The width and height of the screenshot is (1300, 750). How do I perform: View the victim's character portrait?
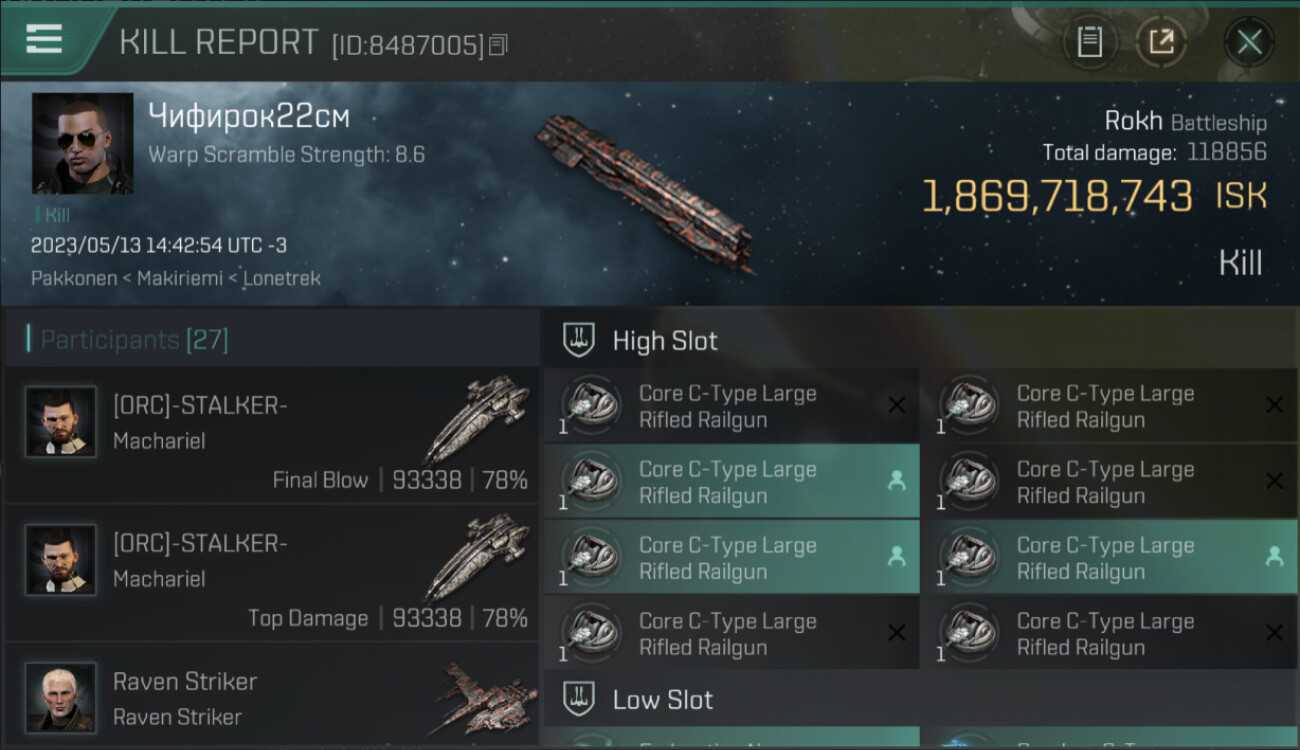(x=82, y=143)
